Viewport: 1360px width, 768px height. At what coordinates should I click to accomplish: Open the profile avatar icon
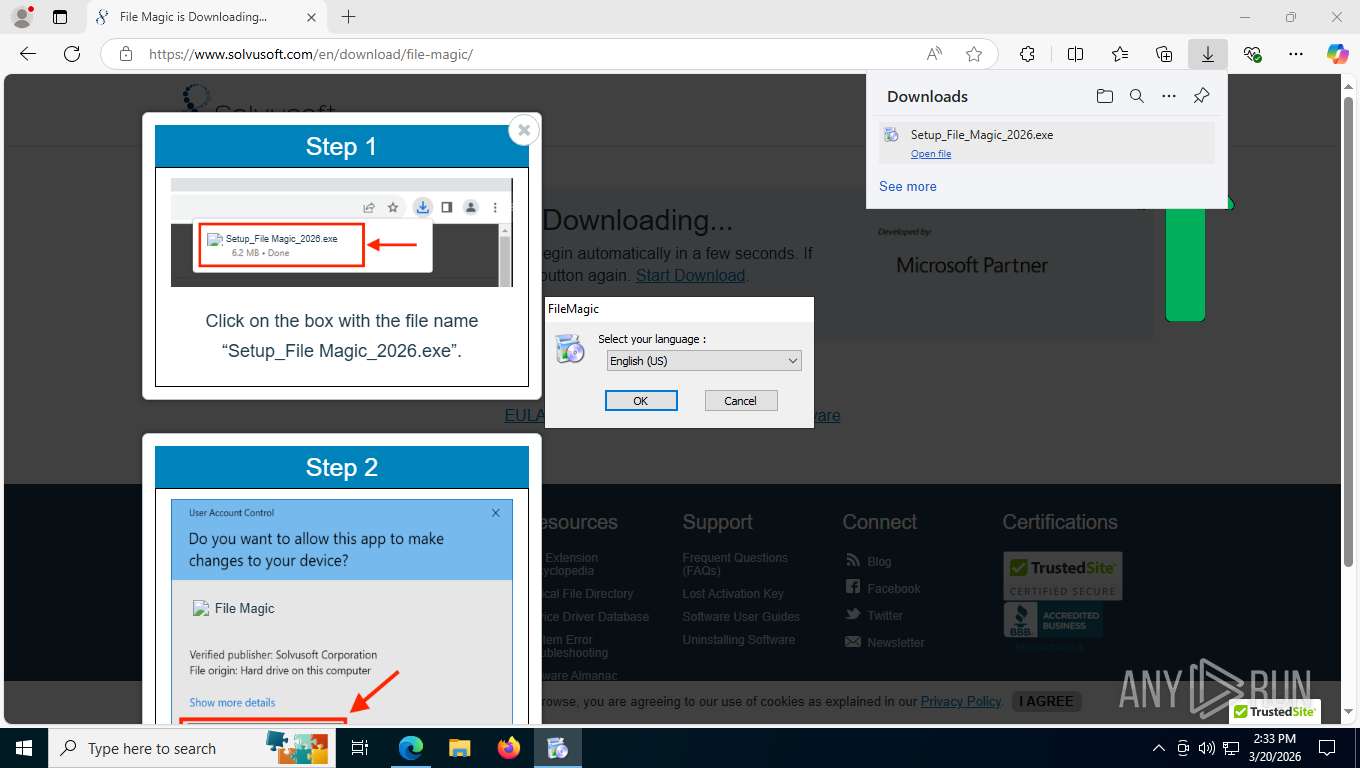click(21, 17)
